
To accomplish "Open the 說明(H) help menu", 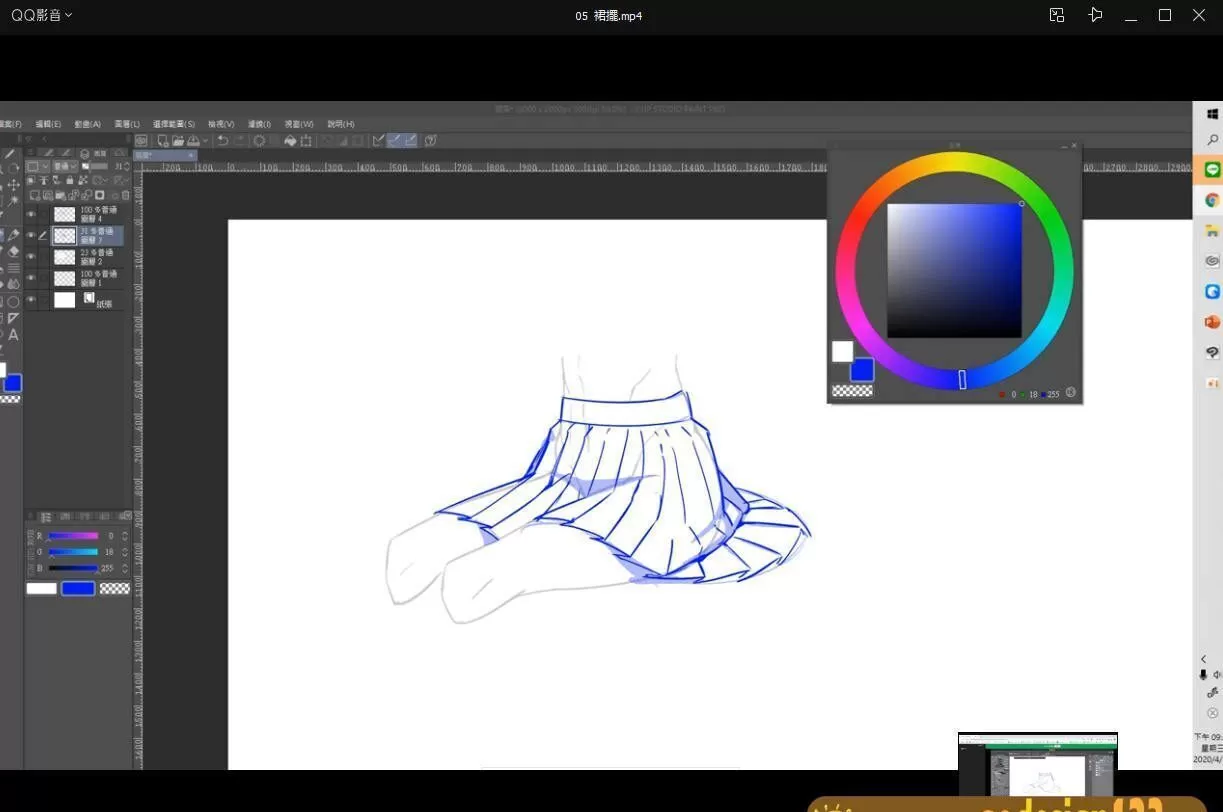I will point(341,124).
